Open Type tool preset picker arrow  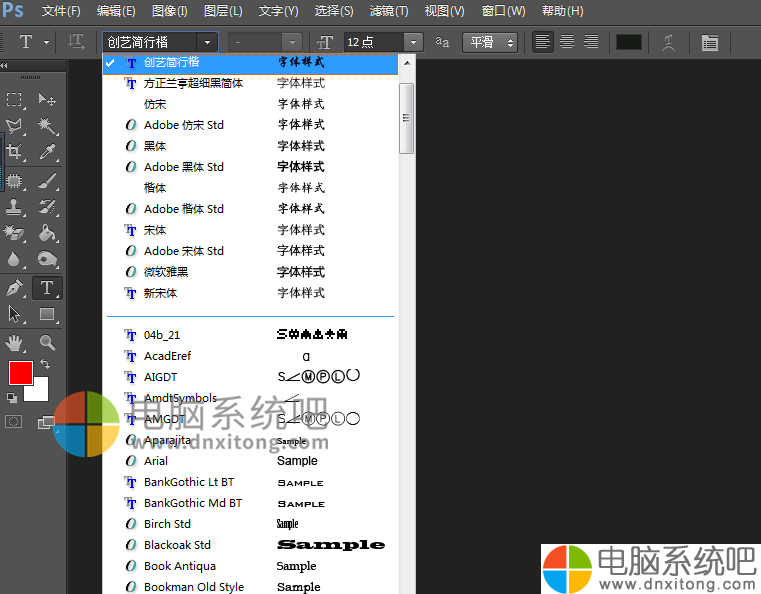pyautogui.click(x=46, y=42)
